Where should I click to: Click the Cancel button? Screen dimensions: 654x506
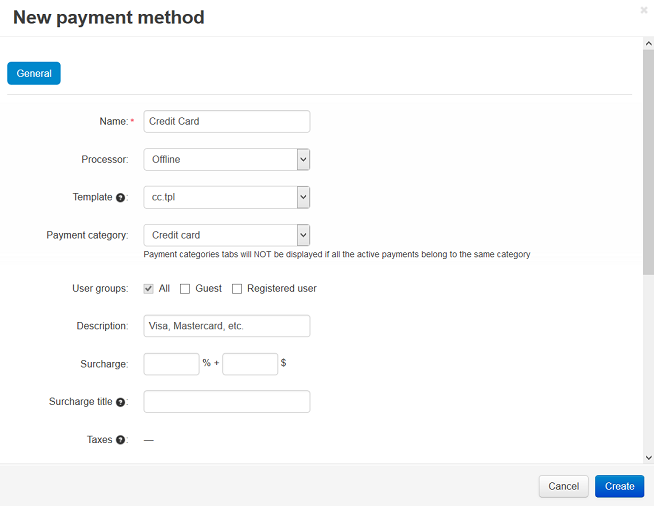[563, 486]
